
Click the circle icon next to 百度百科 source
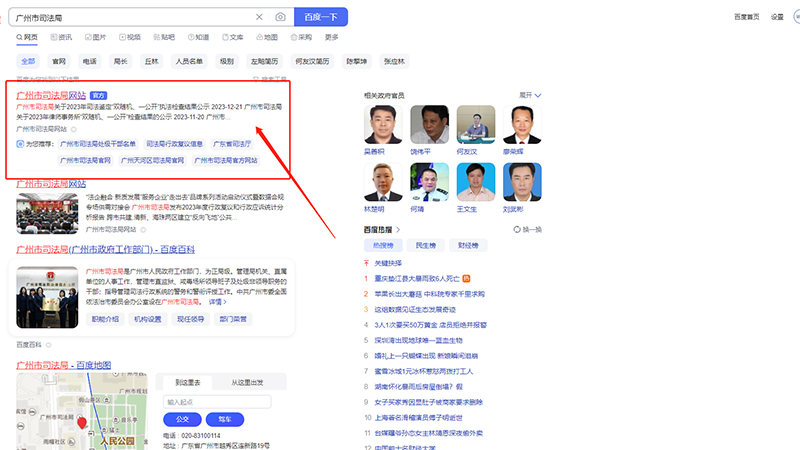click(48, 345)
